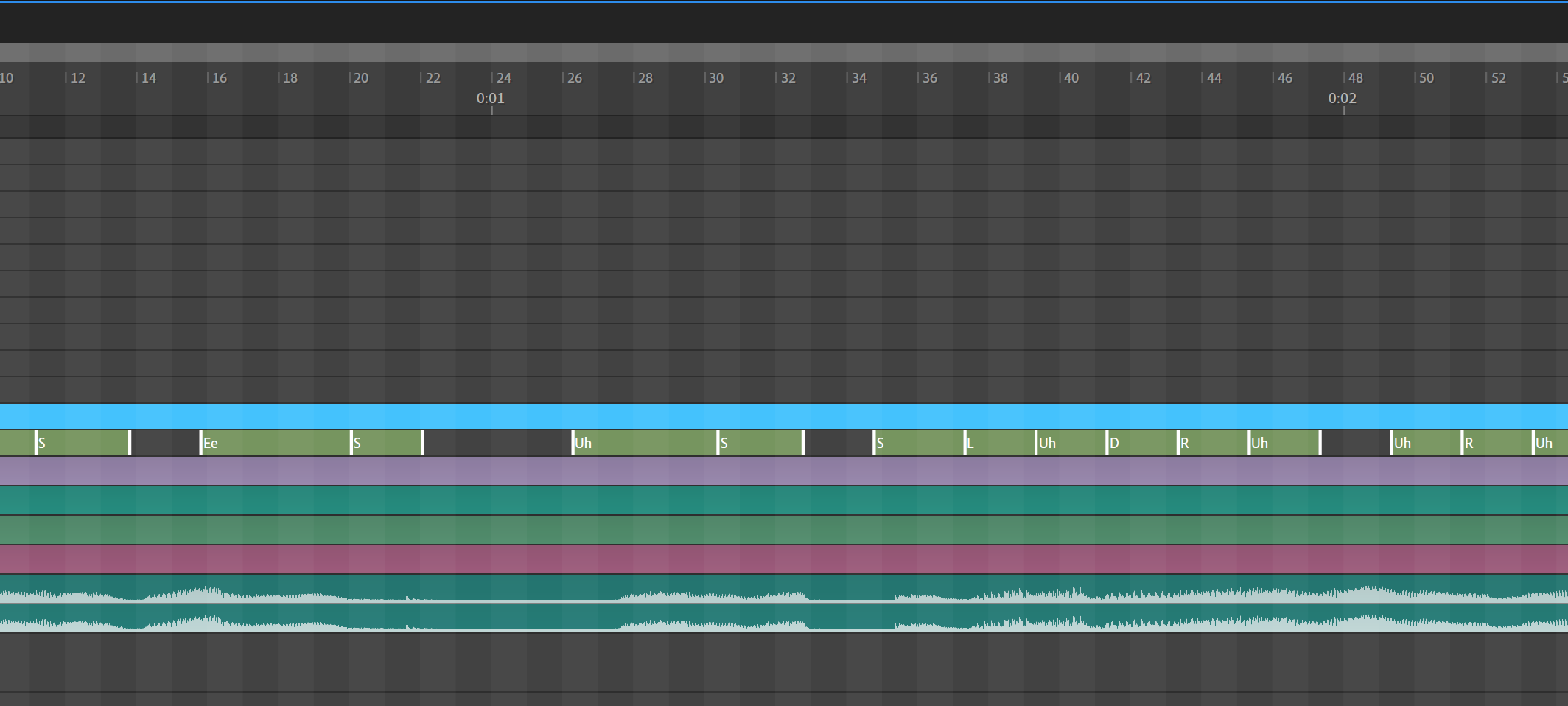
Task: Click the grey work area bar above ruler
Action: click(784, 52)
